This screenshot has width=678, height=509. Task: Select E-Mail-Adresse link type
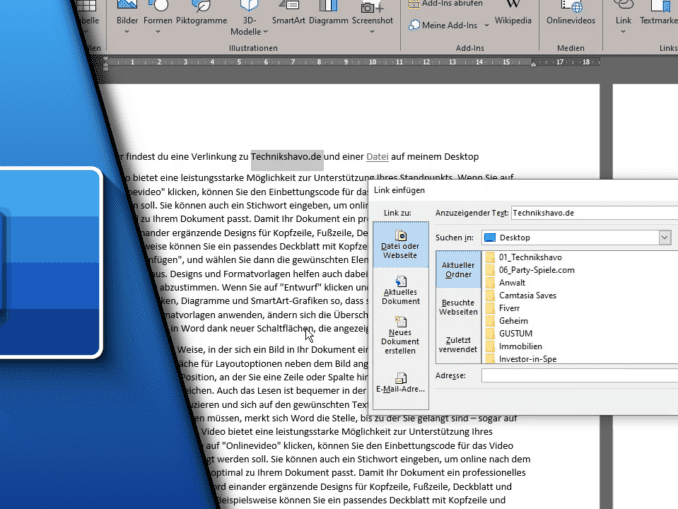400,383
